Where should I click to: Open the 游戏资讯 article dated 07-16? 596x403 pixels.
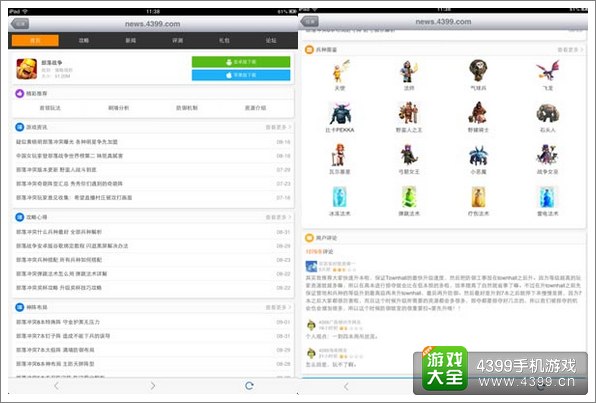point(153,198)
